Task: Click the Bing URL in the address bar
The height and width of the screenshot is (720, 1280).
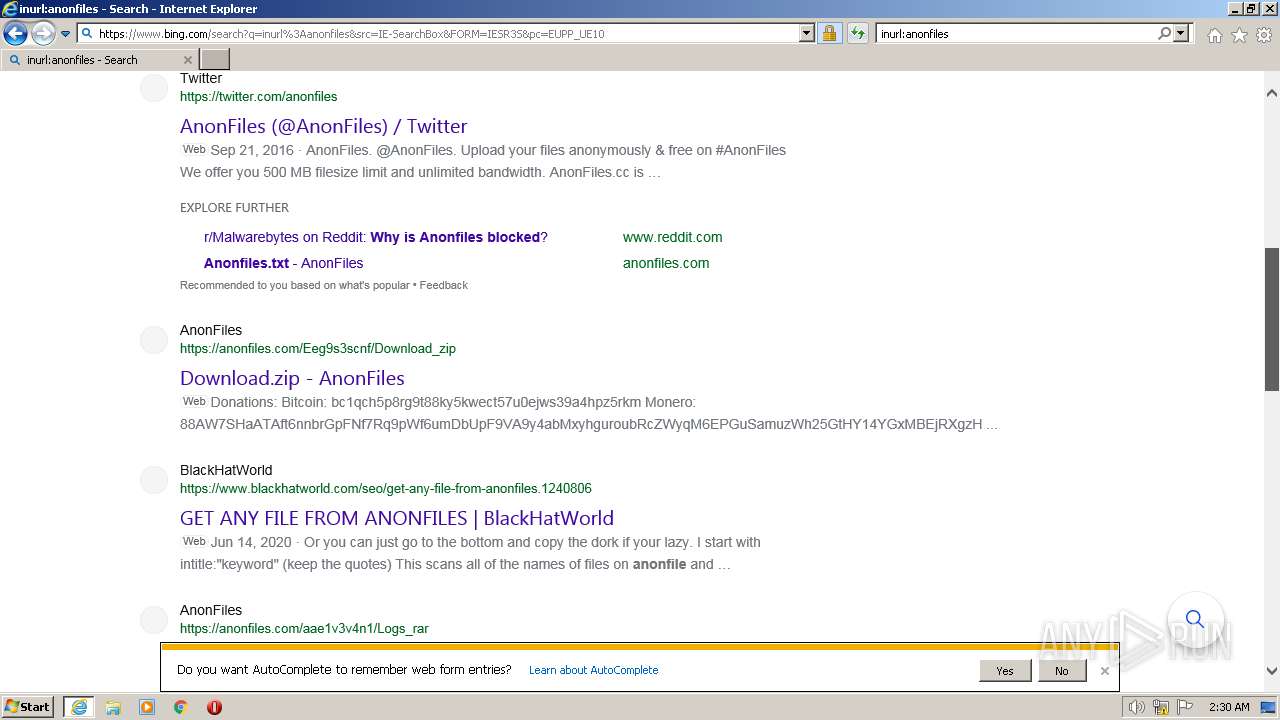Action: click(351, 34)
